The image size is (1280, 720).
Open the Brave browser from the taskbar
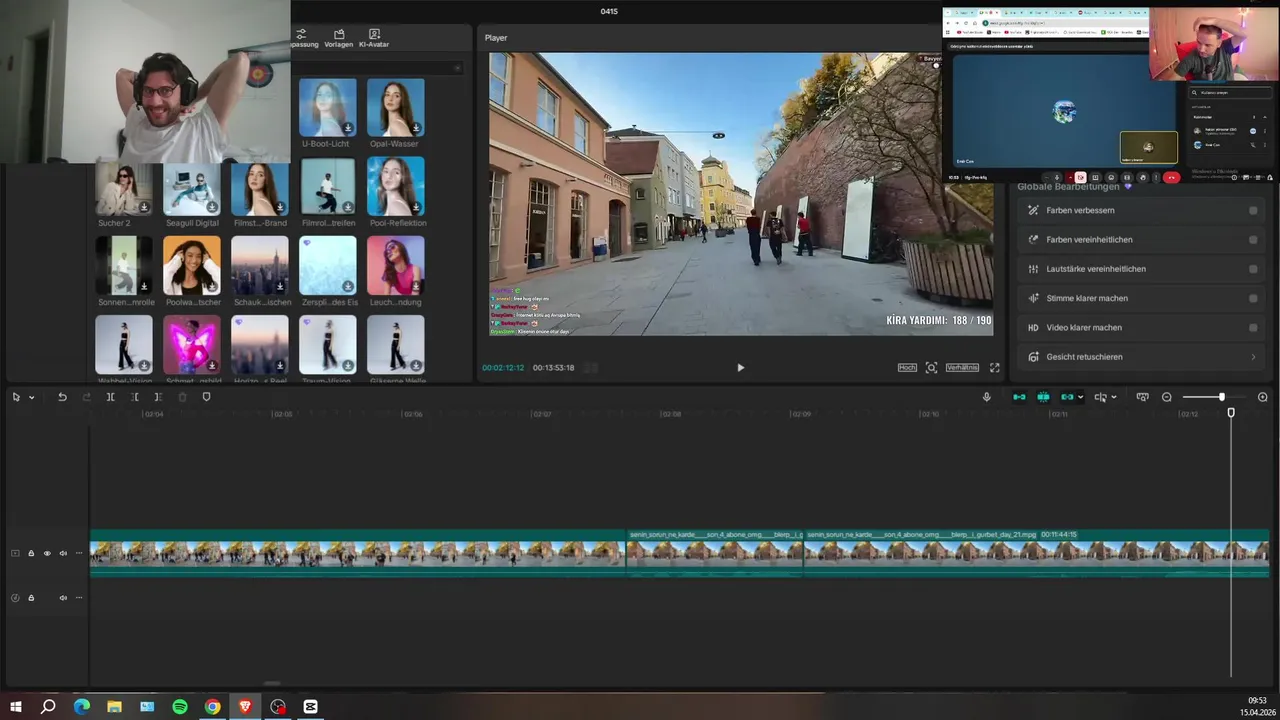pyautogui.click(x=245, y=707)
